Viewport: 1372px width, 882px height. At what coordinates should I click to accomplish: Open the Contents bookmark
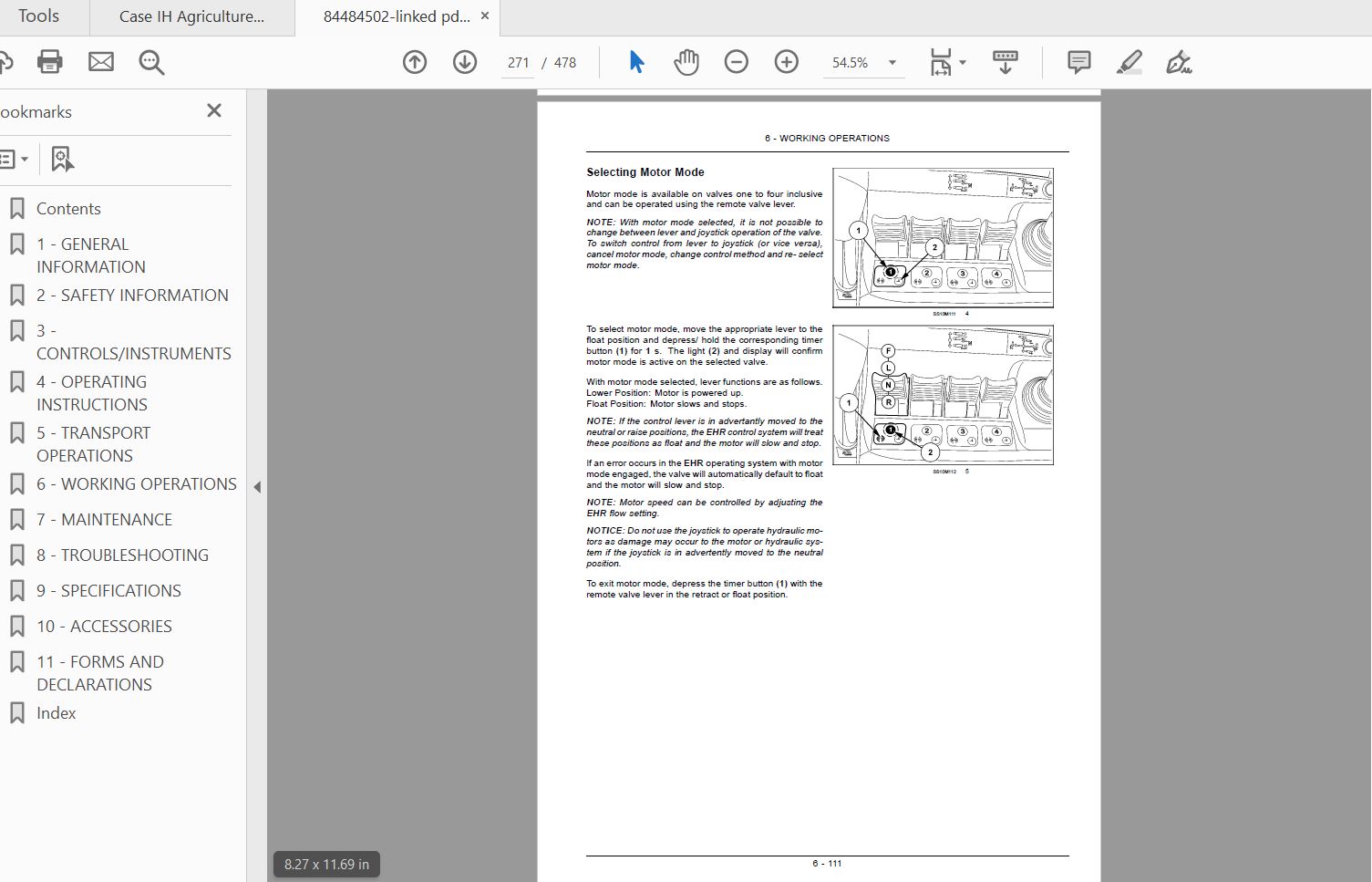pos(68,209)
